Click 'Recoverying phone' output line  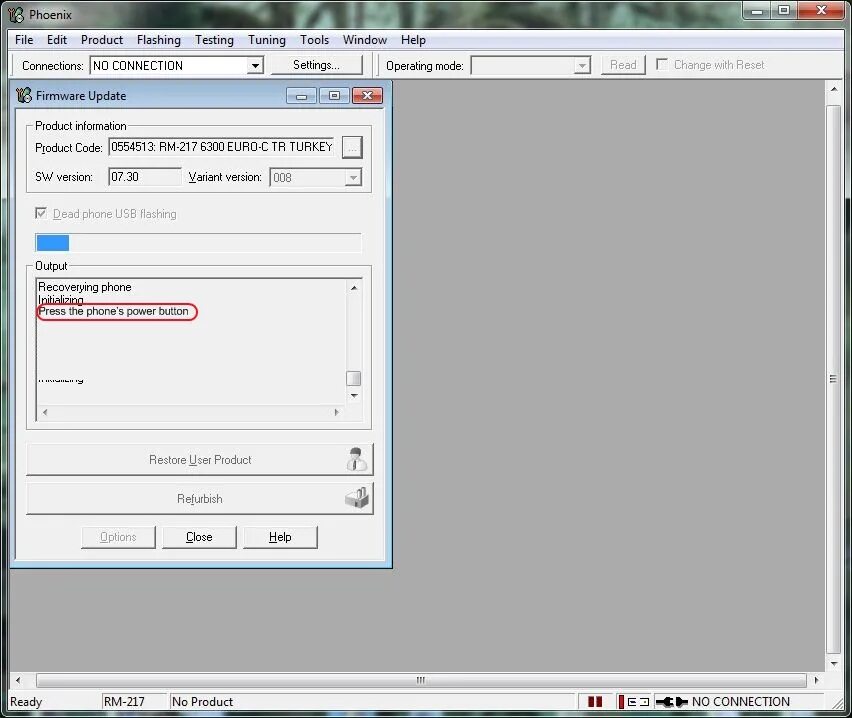pyautogui.click(x=85, y=287)
